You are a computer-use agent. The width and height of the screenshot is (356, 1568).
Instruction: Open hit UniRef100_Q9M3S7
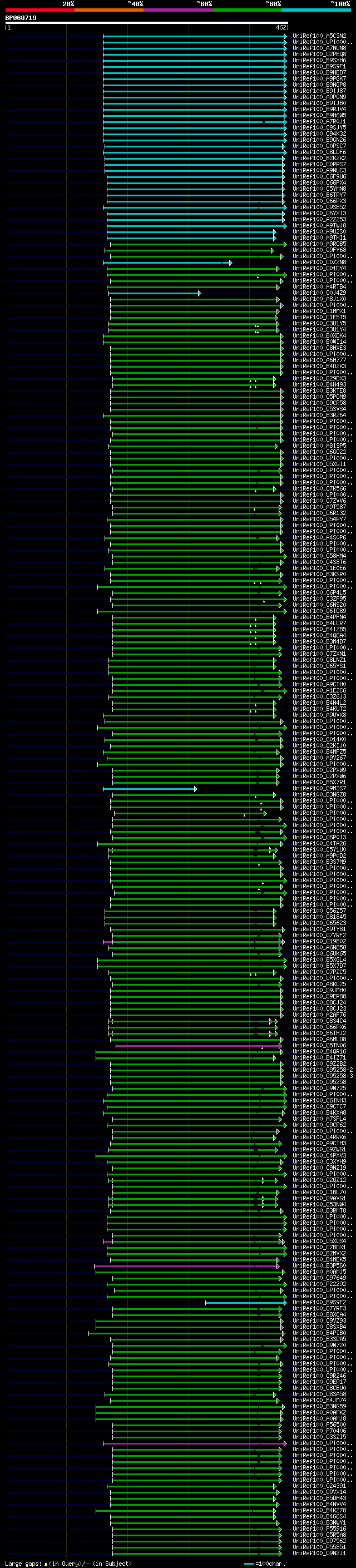coord(319,788)
